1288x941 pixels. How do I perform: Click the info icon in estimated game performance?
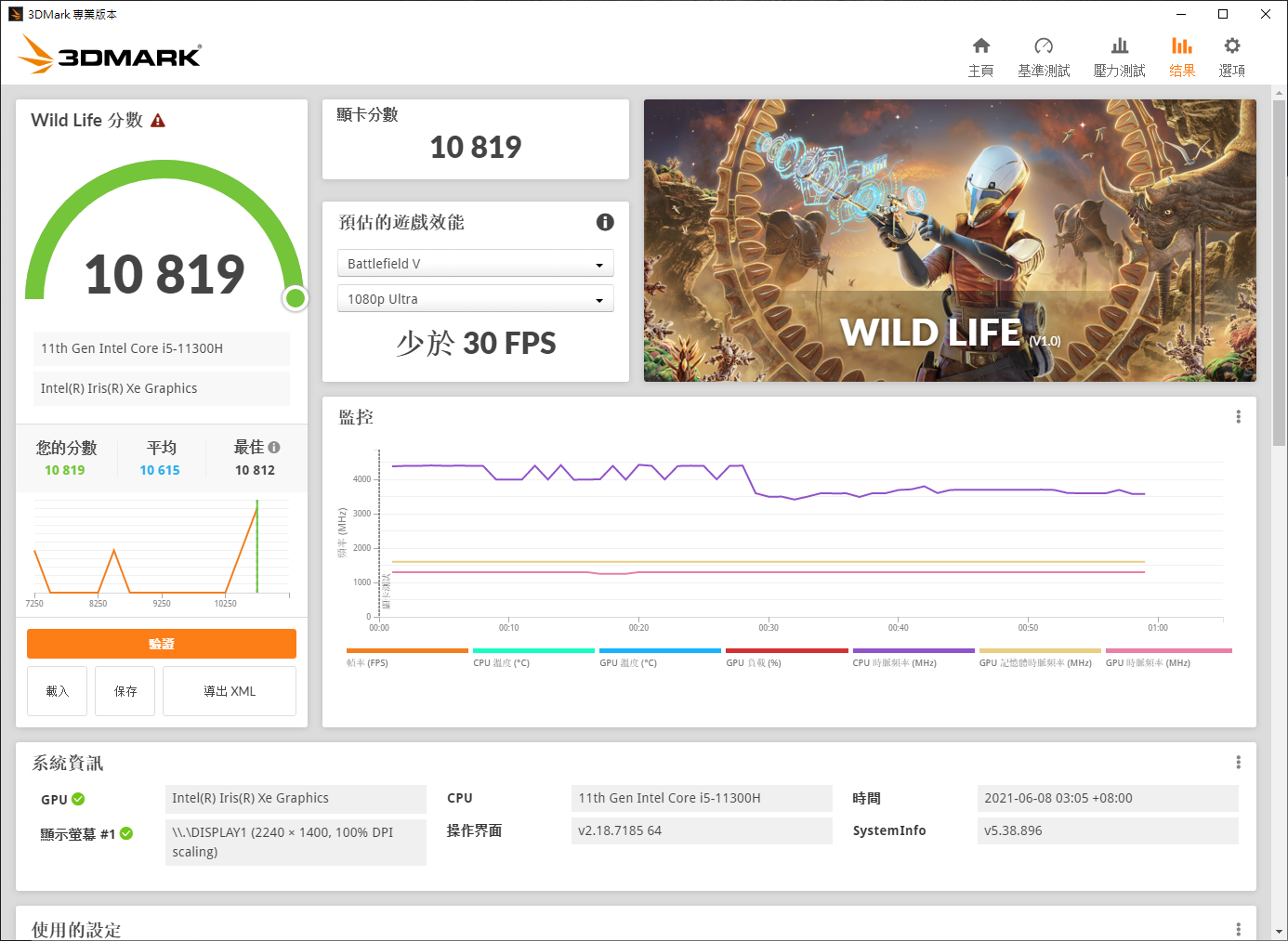605,222
